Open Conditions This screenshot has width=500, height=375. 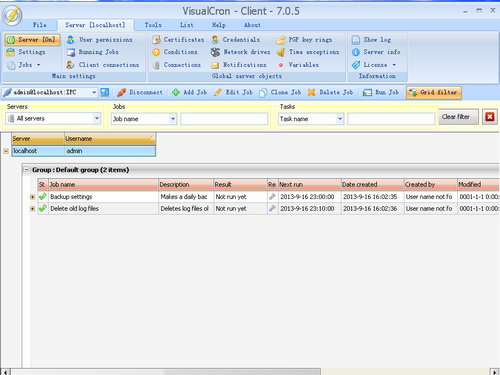(175, 52)
